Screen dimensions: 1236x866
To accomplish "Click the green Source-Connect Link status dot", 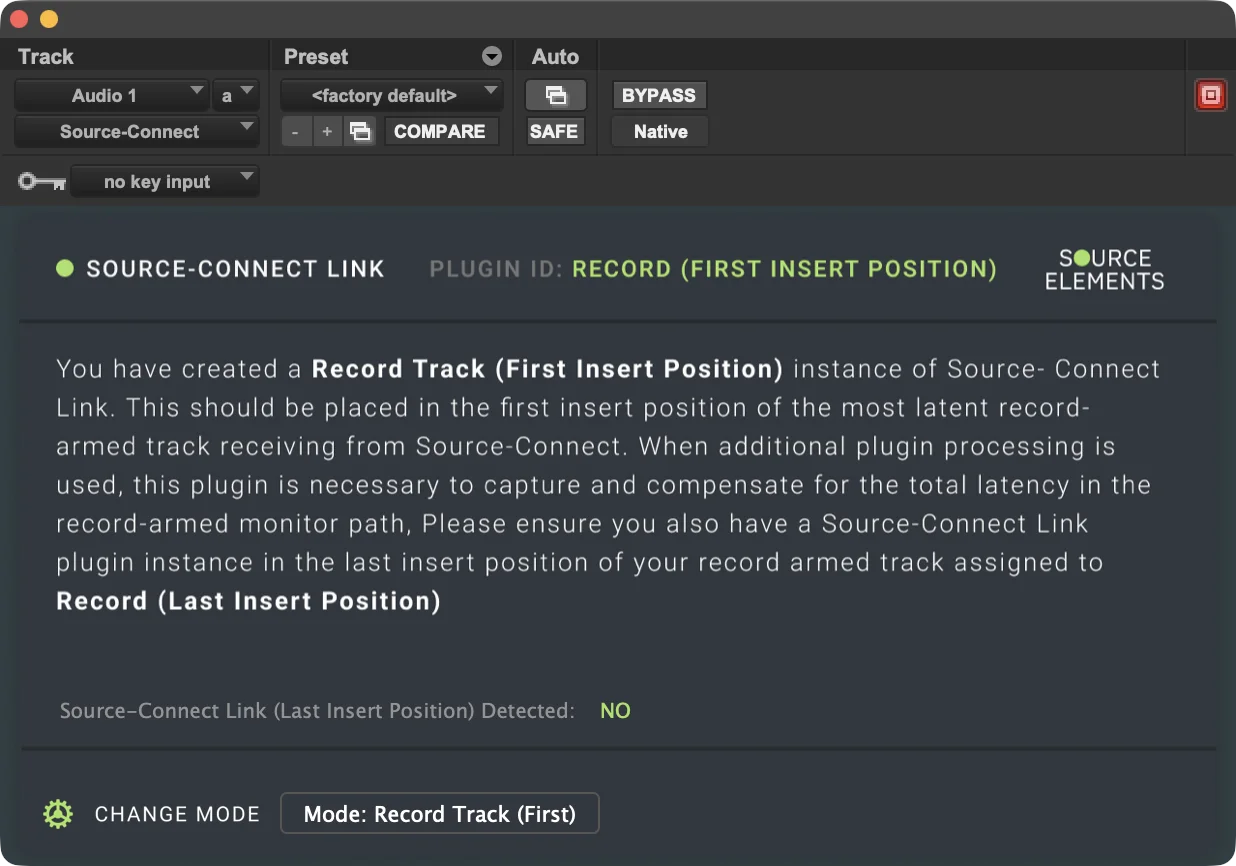I will [65, 268].
